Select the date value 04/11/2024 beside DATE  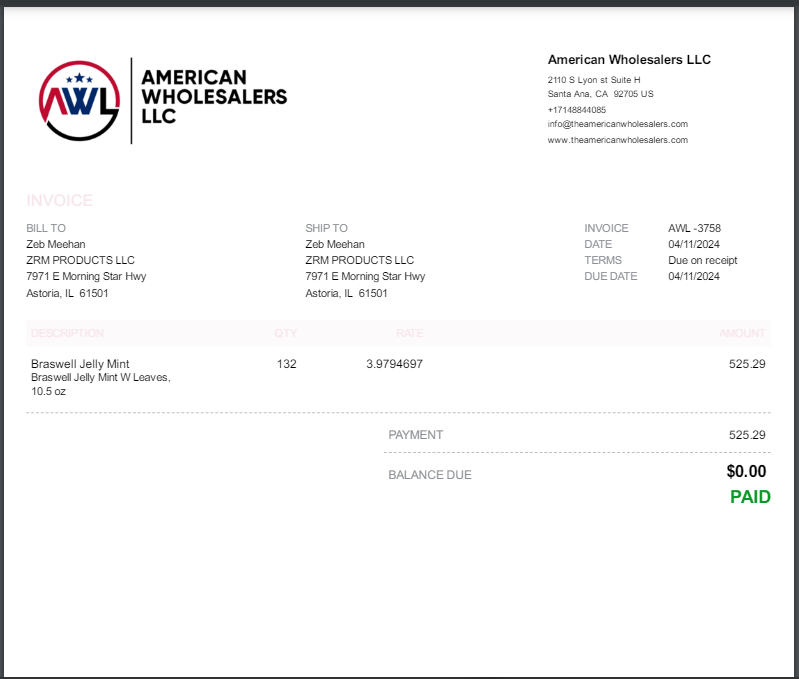pyautogui.click(x=694, y=244)
